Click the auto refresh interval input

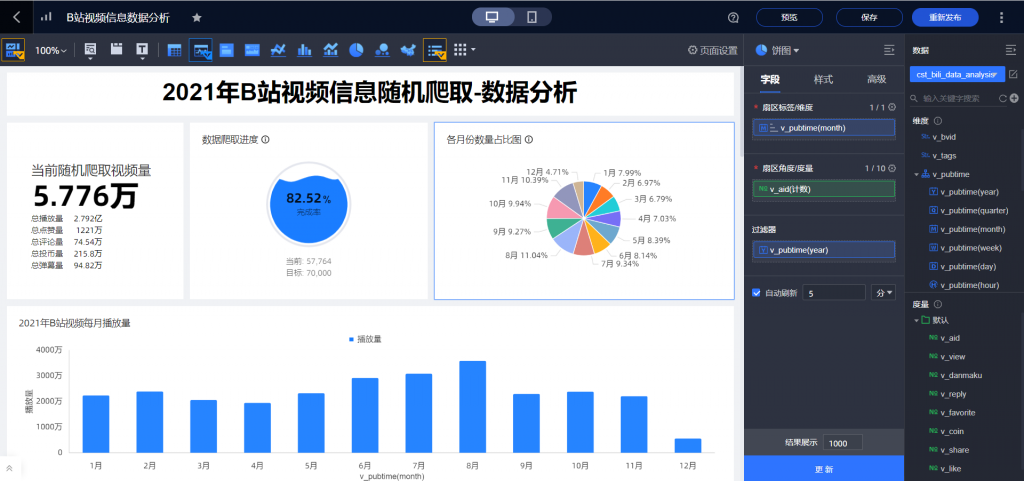click(834, 293)
